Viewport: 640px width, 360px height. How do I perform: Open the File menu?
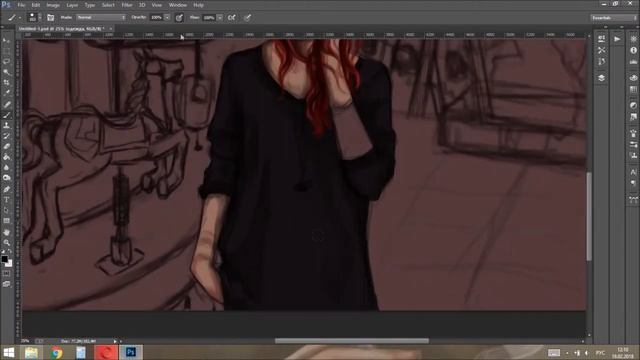pos(21,5)
